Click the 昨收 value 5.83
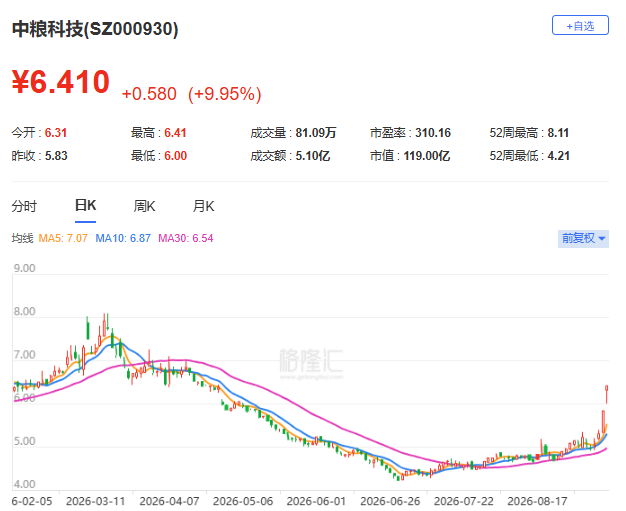 (56, 156)
